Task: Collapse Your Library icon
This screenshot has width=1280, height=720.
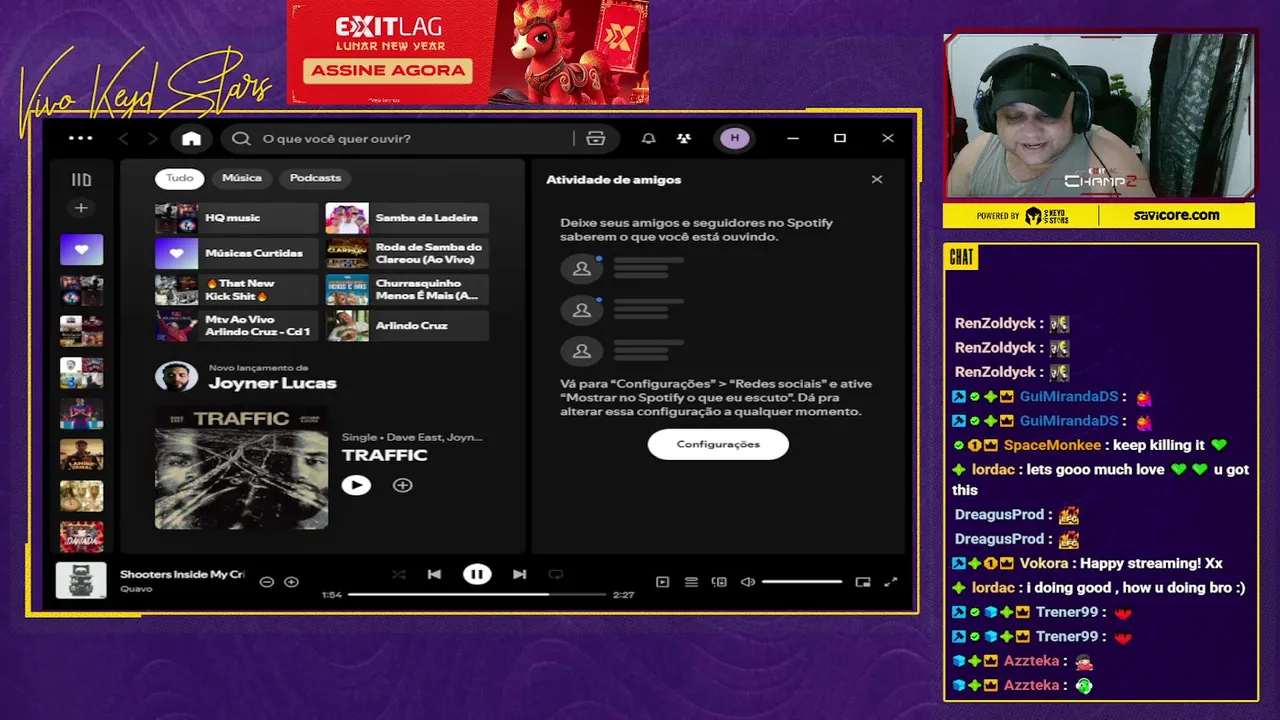Action: pyautogui.click(x=81, y=180)
